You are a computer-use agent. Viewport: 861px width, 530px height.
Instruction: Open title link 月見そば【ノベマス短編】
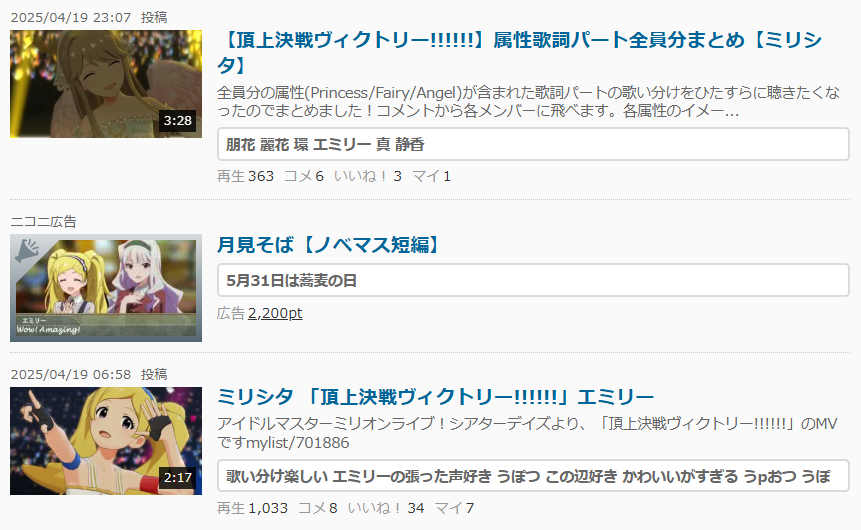click(x=329, y=244)
